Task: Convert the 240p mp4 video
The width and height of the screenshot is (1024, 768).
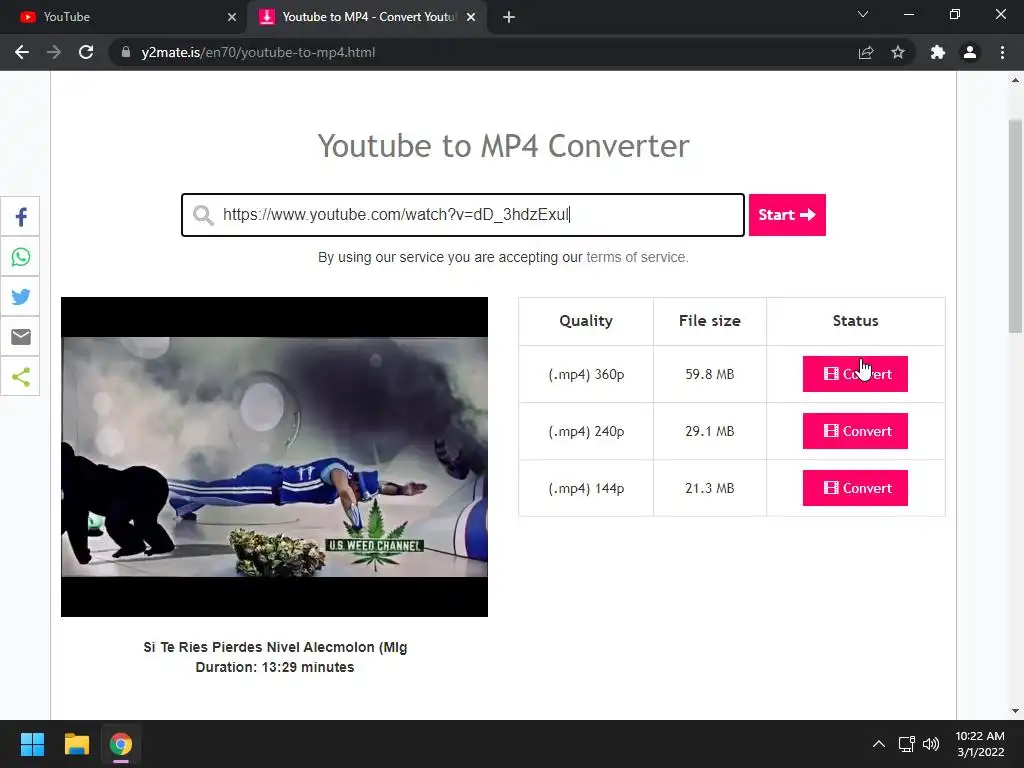Action: tap(855, 431)
